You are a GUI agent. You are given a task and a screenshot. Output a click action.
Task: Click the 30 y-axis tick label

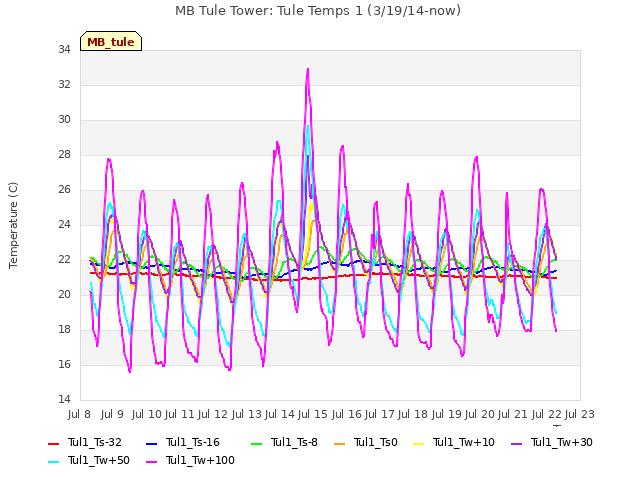pyautogui.click(x=64, y=120)
